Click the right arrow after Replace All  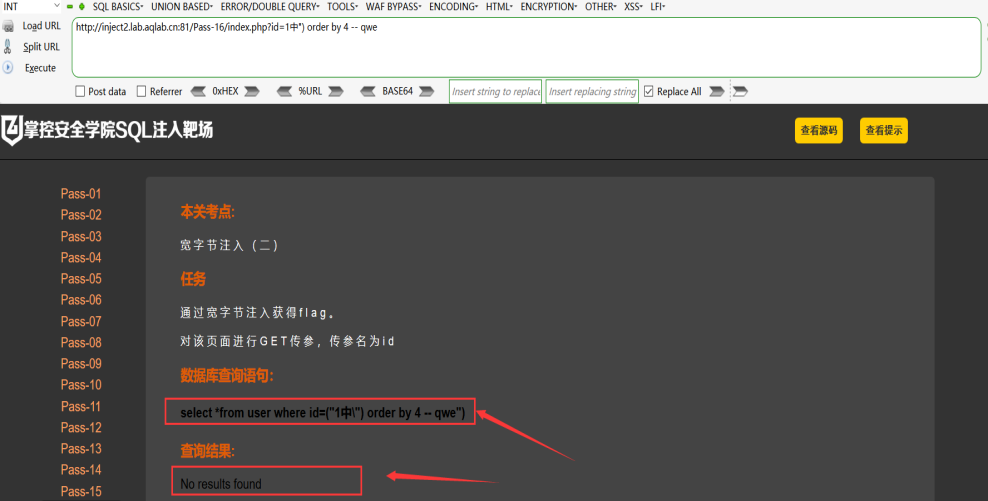coord(716,91)
